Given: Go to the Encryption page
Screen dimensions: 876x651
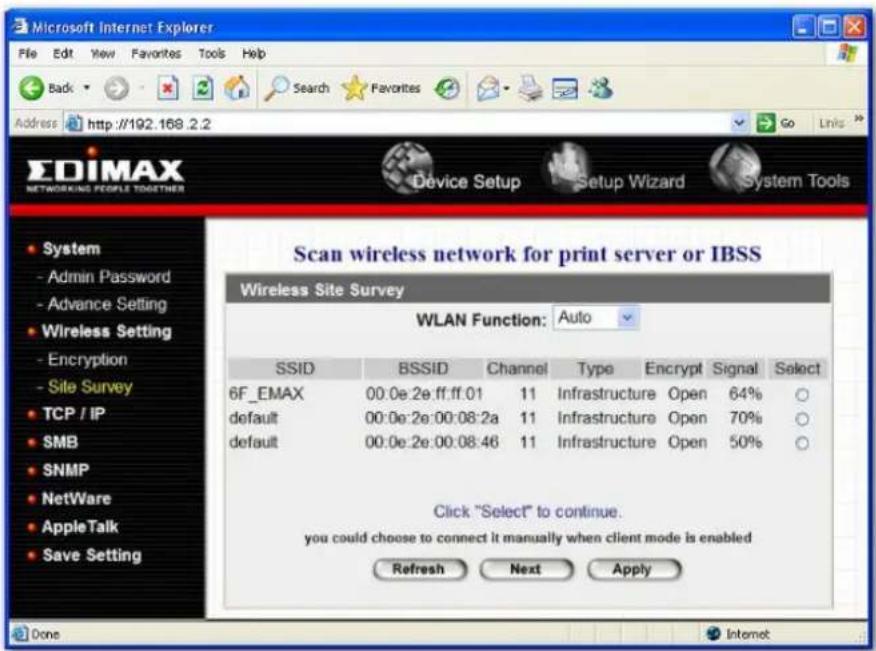Looking at the screenshot, I should pos(88,359).
